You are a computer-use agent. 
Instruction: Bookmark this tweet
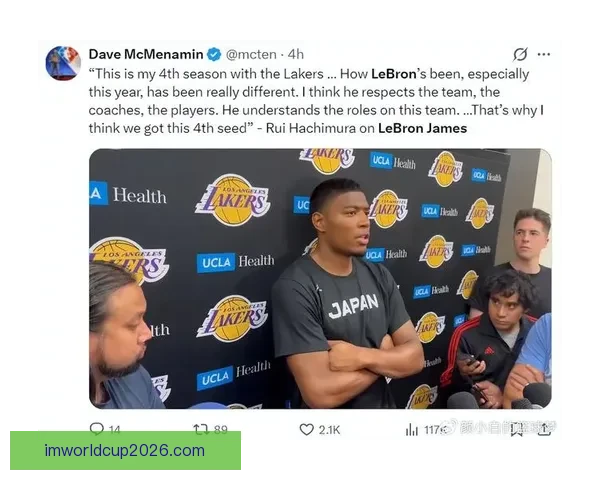pyautogui.click(x=516, y=429)
